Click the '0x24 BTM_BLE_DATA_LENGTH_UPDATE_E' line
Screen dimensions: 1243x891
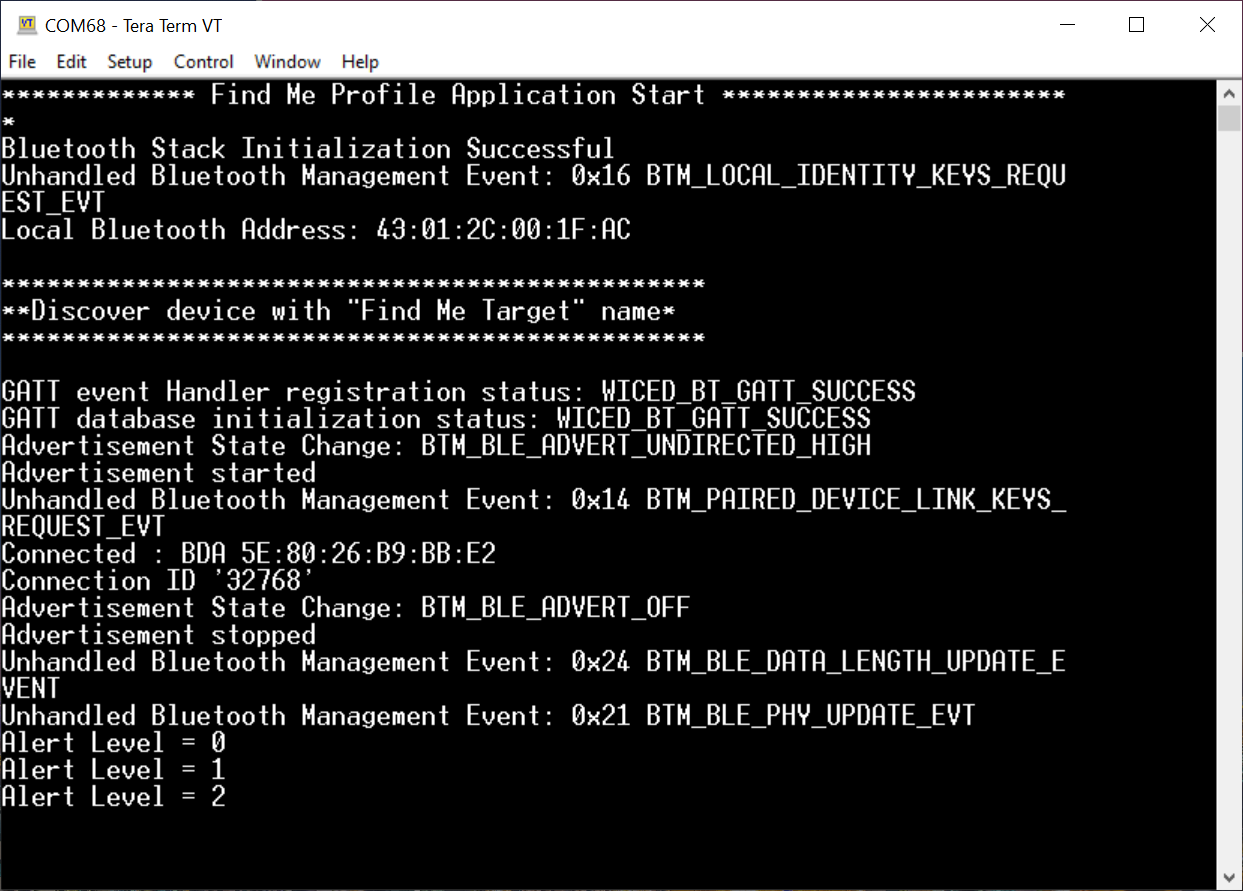point(533,662)
